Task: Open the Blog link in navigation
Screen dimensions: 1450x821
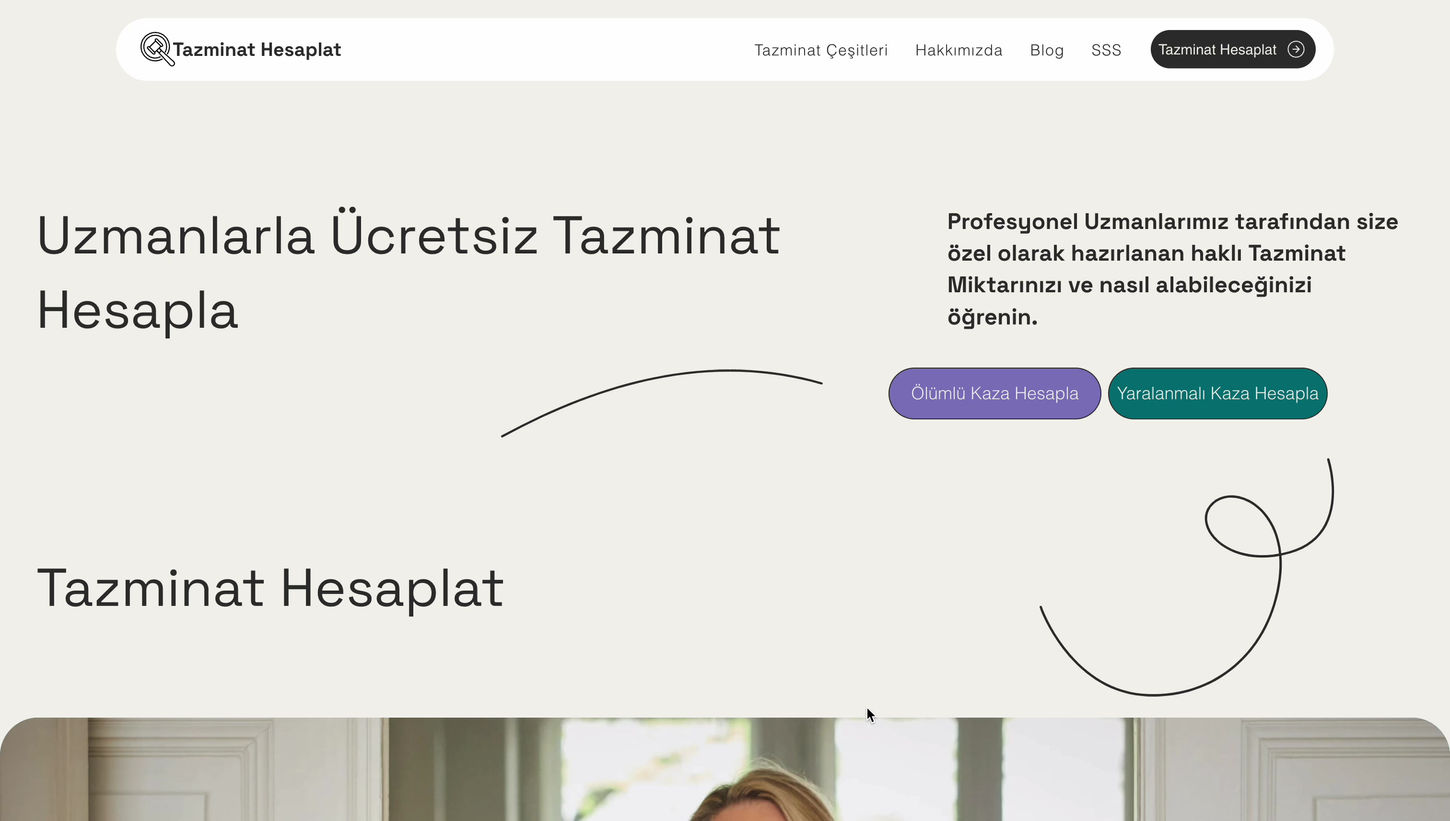Action: tap(1047, 50)
